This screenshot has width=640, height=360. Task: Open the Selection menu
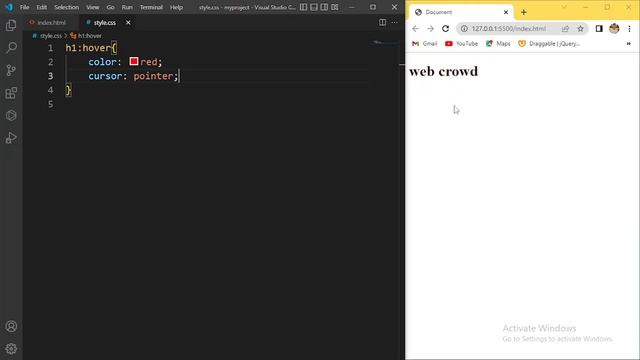point(67,7)
